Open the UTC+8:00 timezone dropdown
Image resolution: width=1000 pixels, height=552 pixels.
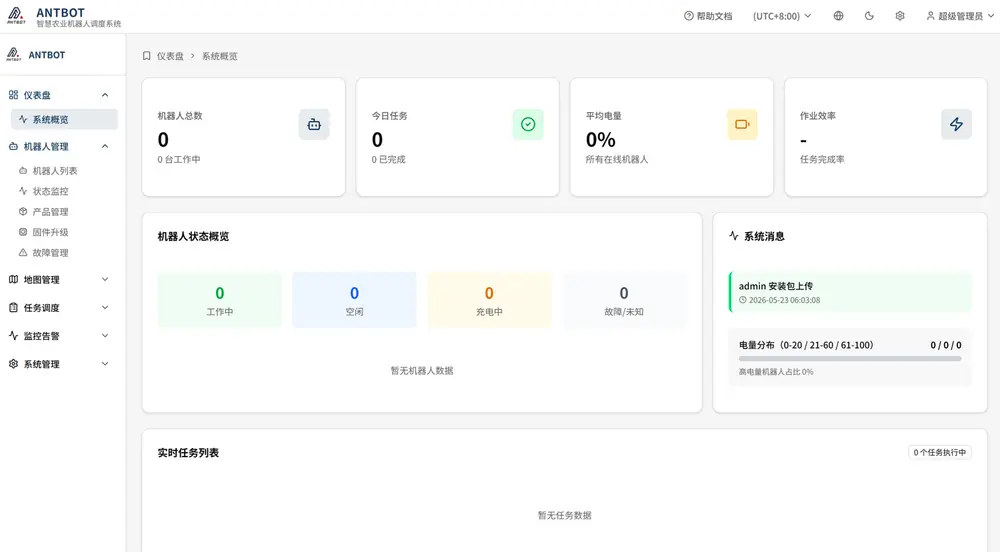tap(782, 16)
